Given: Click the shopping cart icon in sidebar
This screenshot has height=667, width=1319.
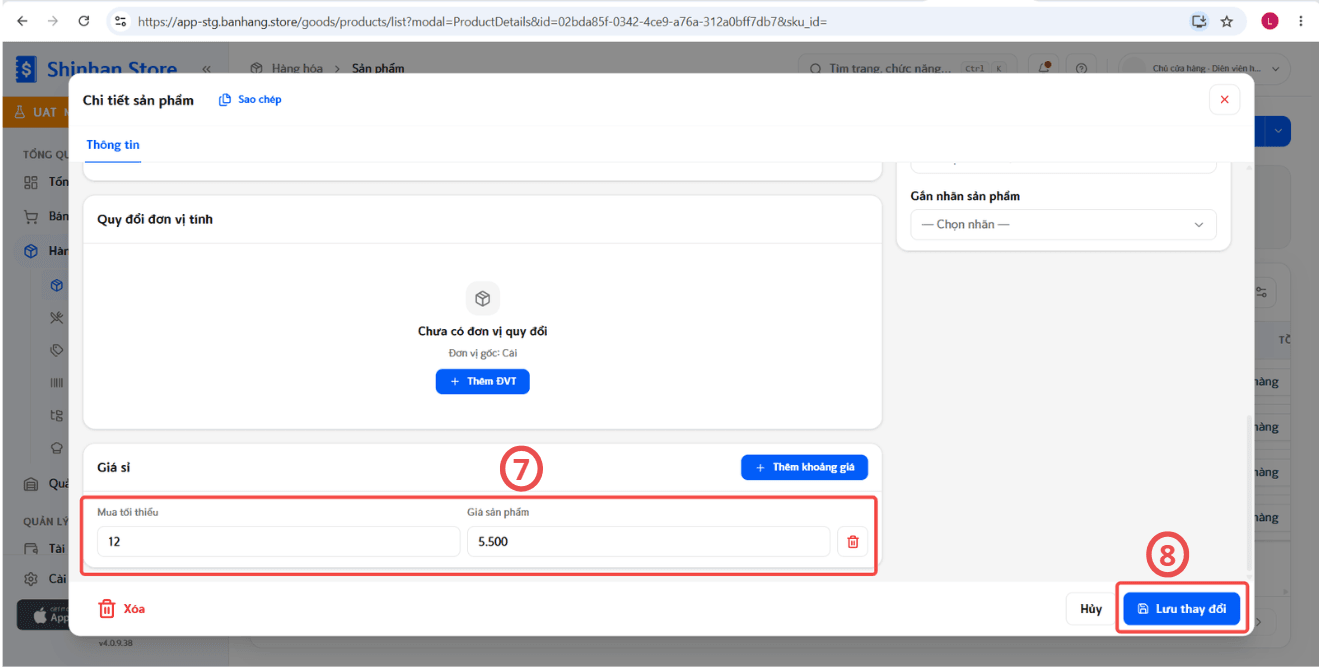Looking at the screenshot, I should click(31, 216).
